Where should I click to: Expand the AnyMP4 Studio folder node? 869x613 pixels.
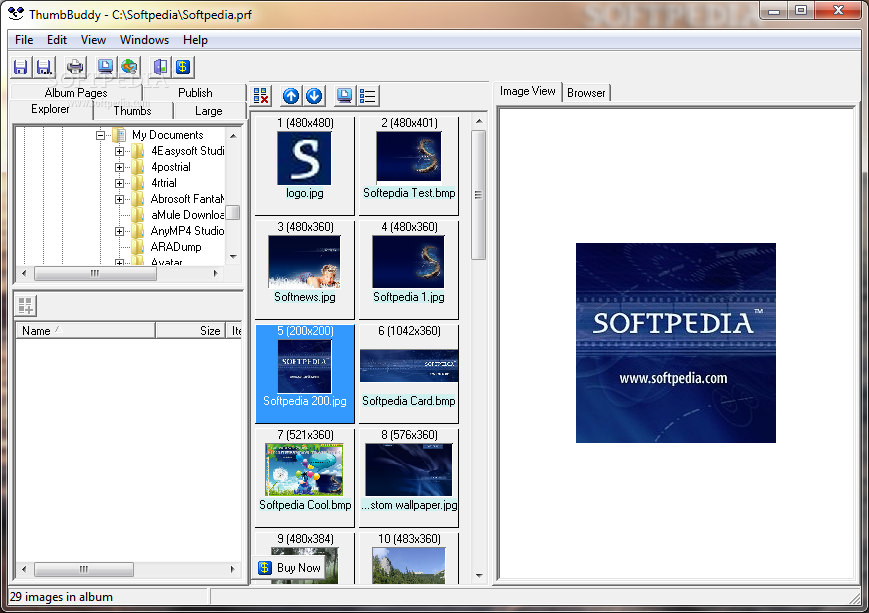pyautogui.click(x=119, y=231)
